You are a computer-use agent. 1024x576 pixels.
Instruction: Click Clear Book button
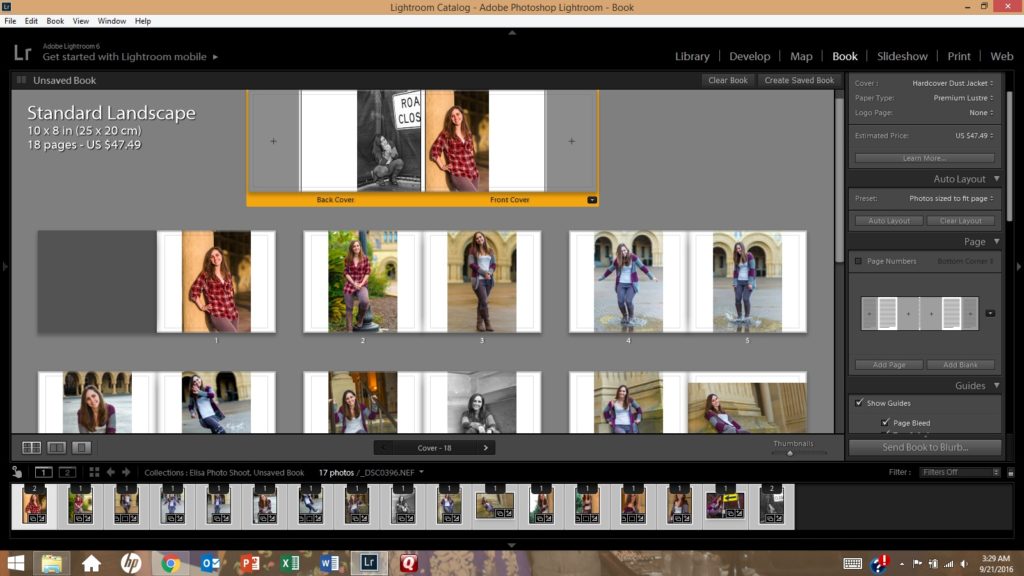[x=728, y=80]
